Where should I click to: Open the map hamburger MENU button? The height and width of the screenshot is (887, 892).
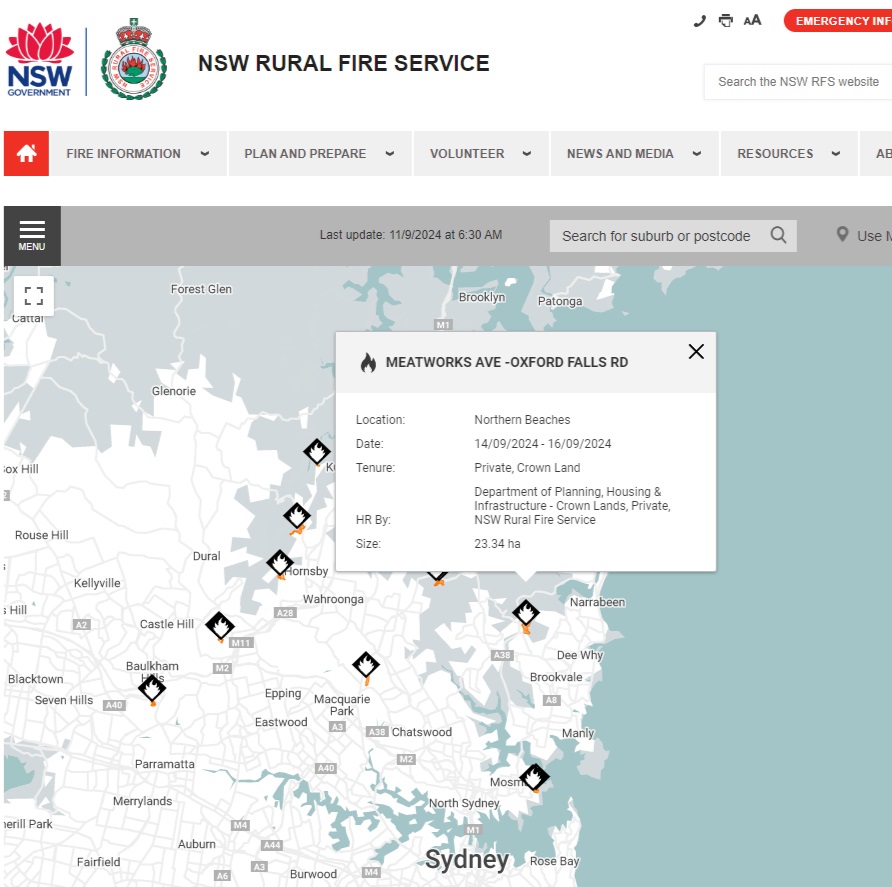(32, 236)
